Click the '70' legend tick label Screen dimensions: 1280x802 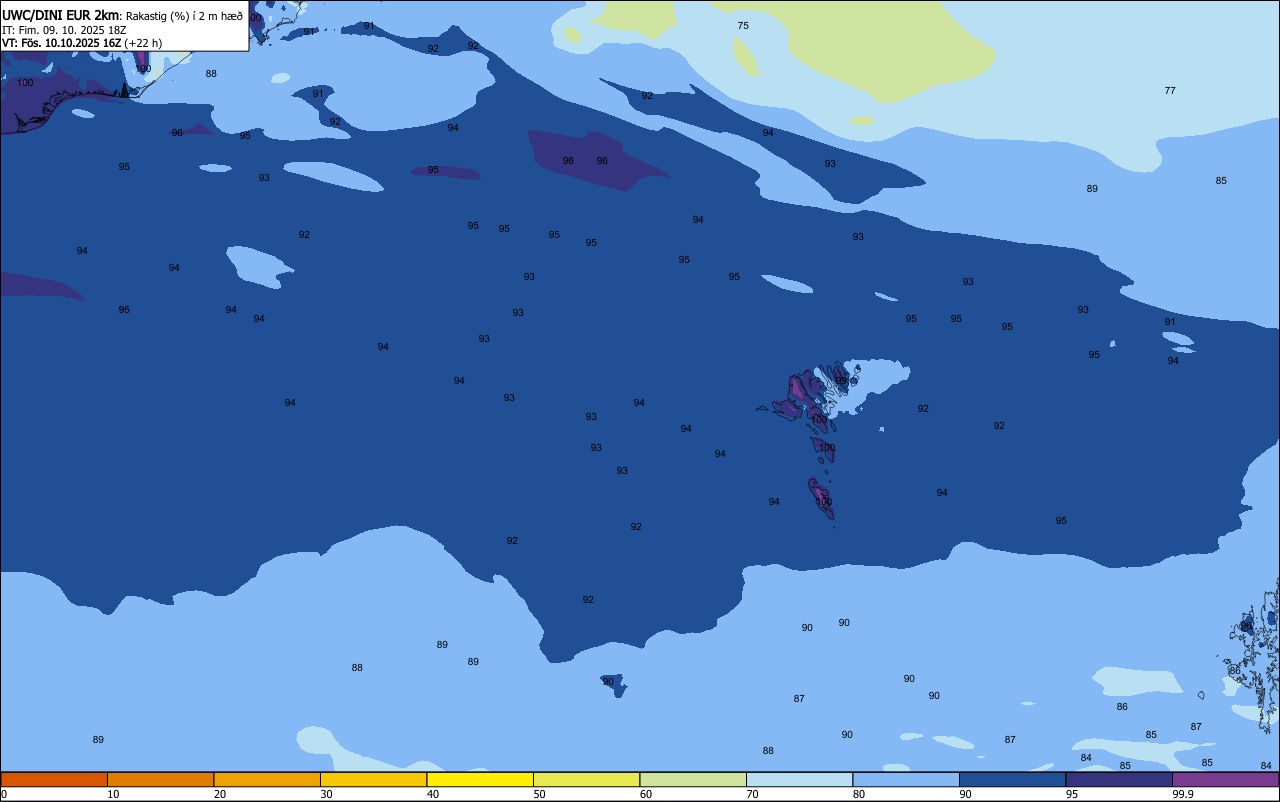point(752,794)
